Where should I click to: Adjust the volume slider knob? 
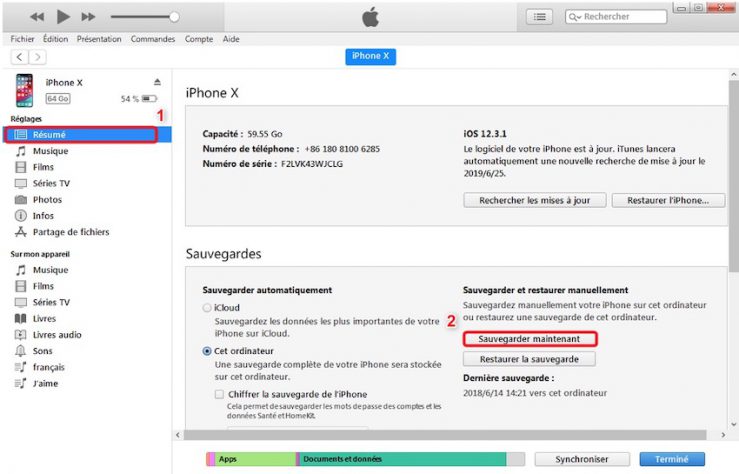coord(174,17)
